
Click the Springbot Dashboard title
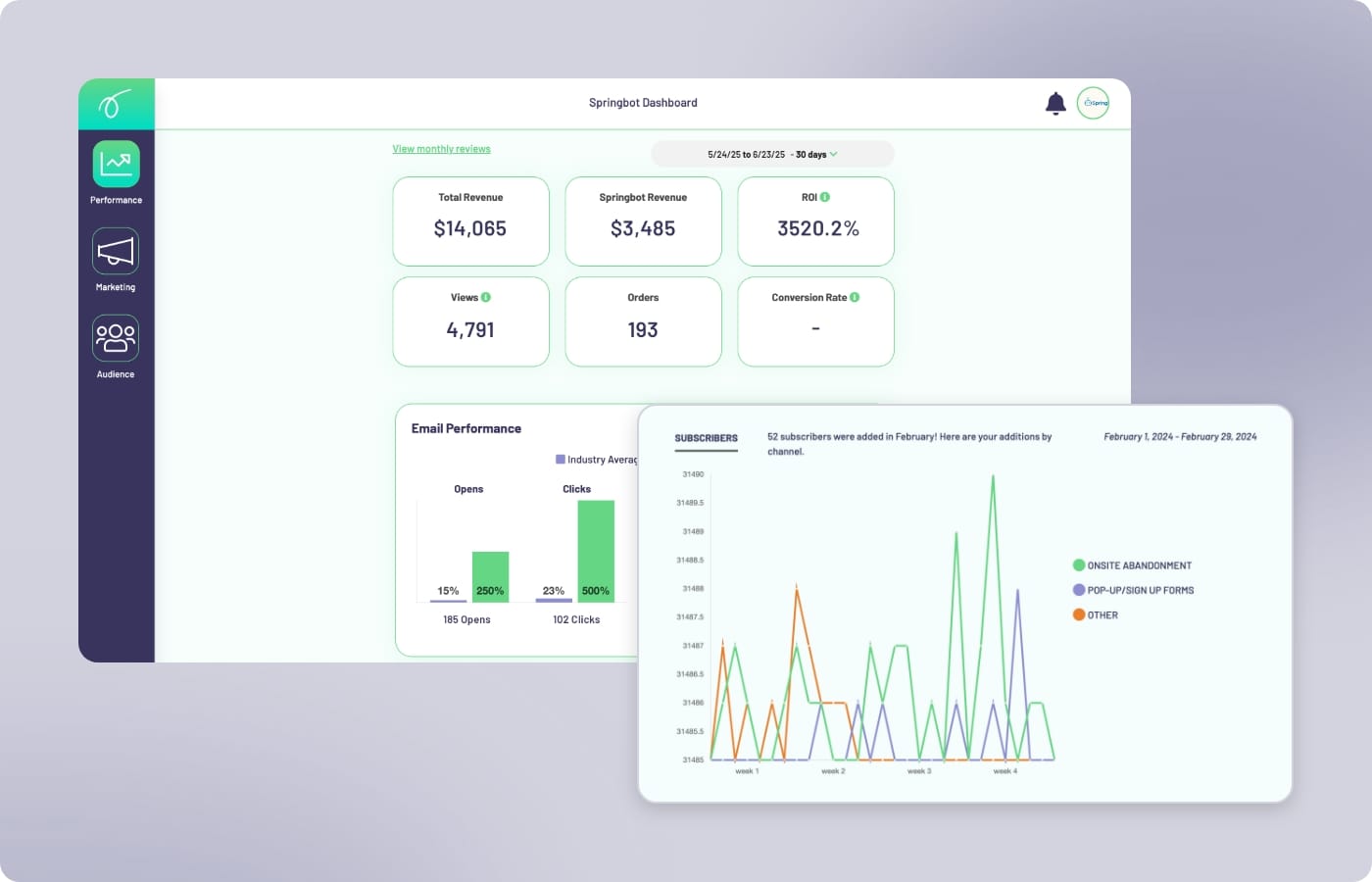point(643,103)
